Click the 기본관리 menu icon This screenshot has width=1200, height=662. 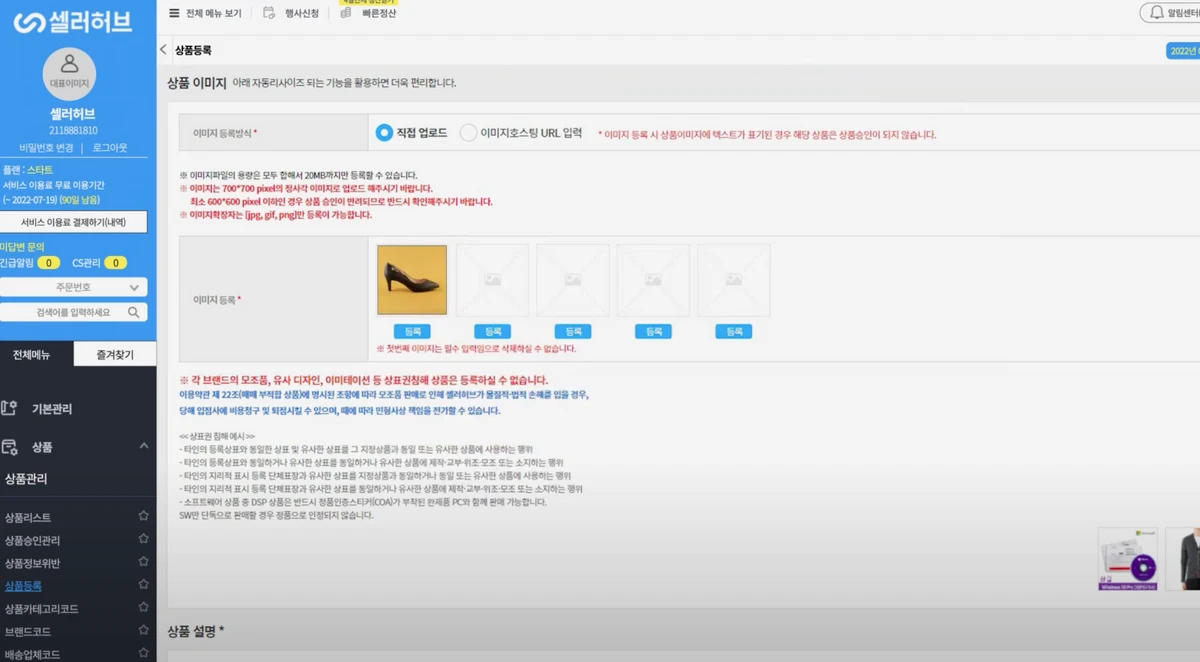pos(10,408)
